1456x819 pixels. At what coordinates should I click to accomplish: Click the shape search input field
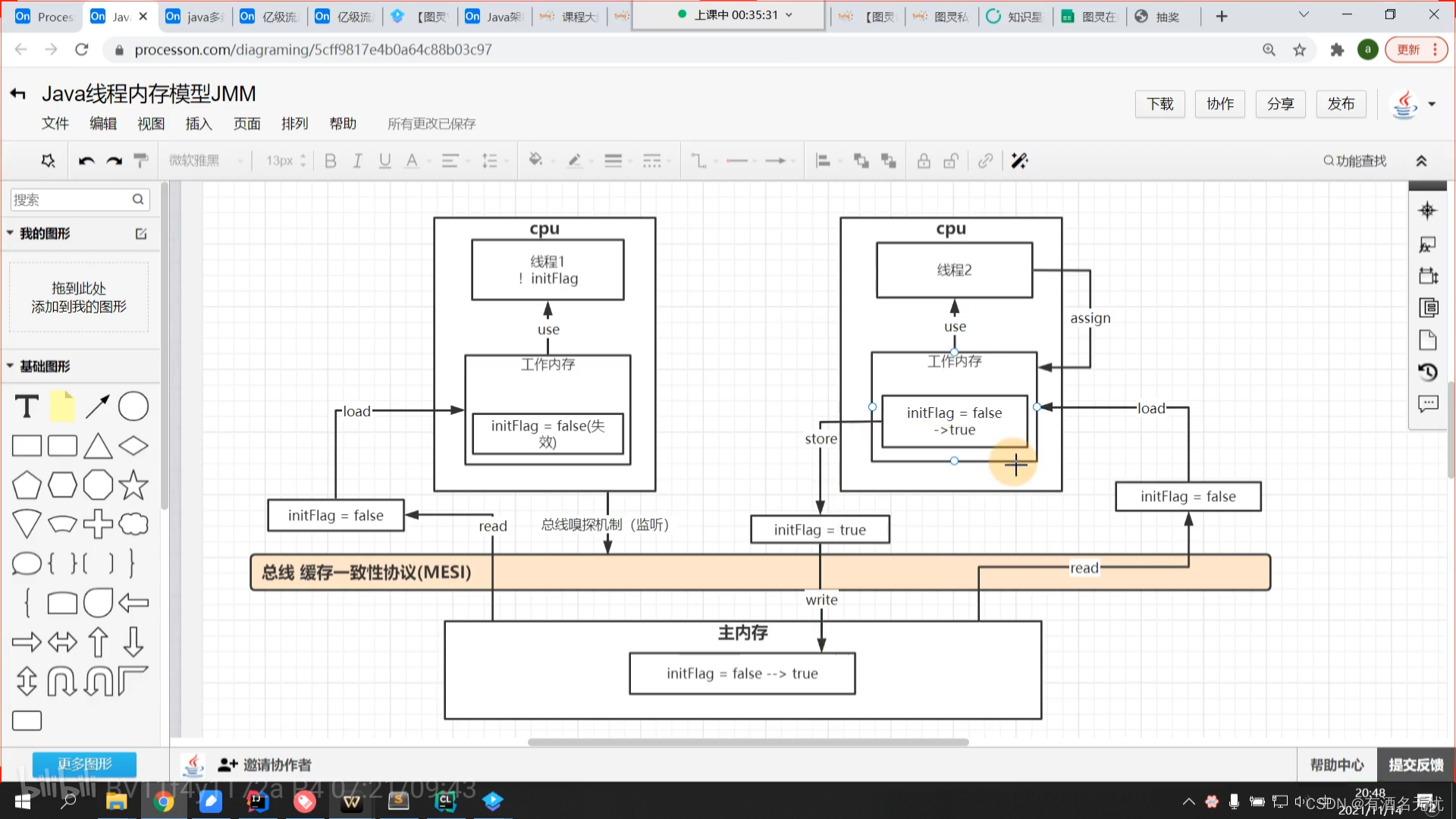click(80, 199)
